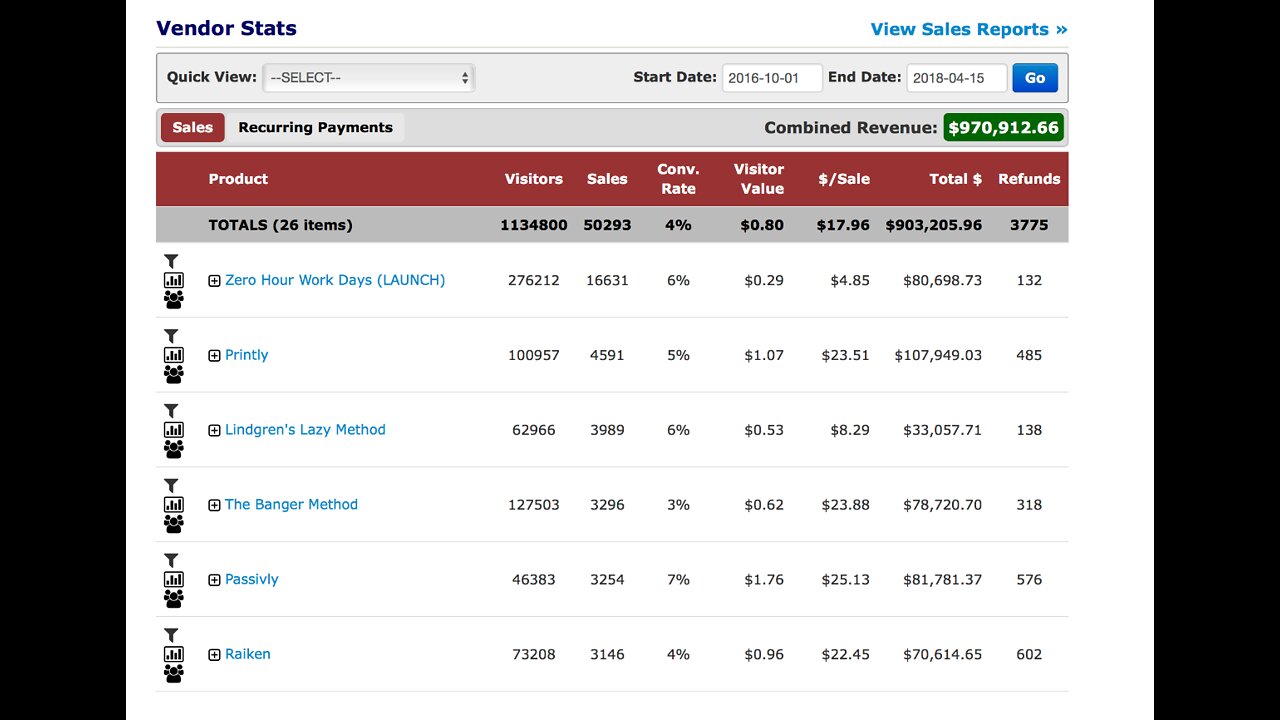The image size is (1280, 720).
Task: Click the funnel icon in the Raiken row
Action: coord(171,636)
